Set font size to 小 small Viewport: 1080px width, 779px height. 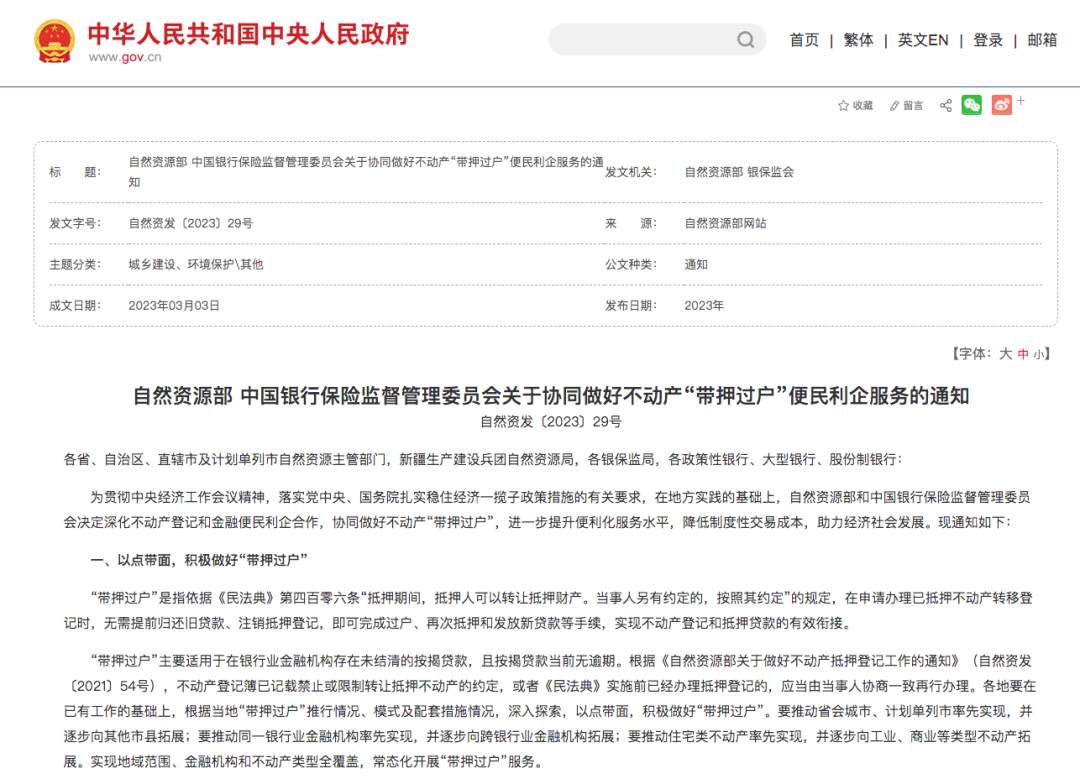point(1038,355)
